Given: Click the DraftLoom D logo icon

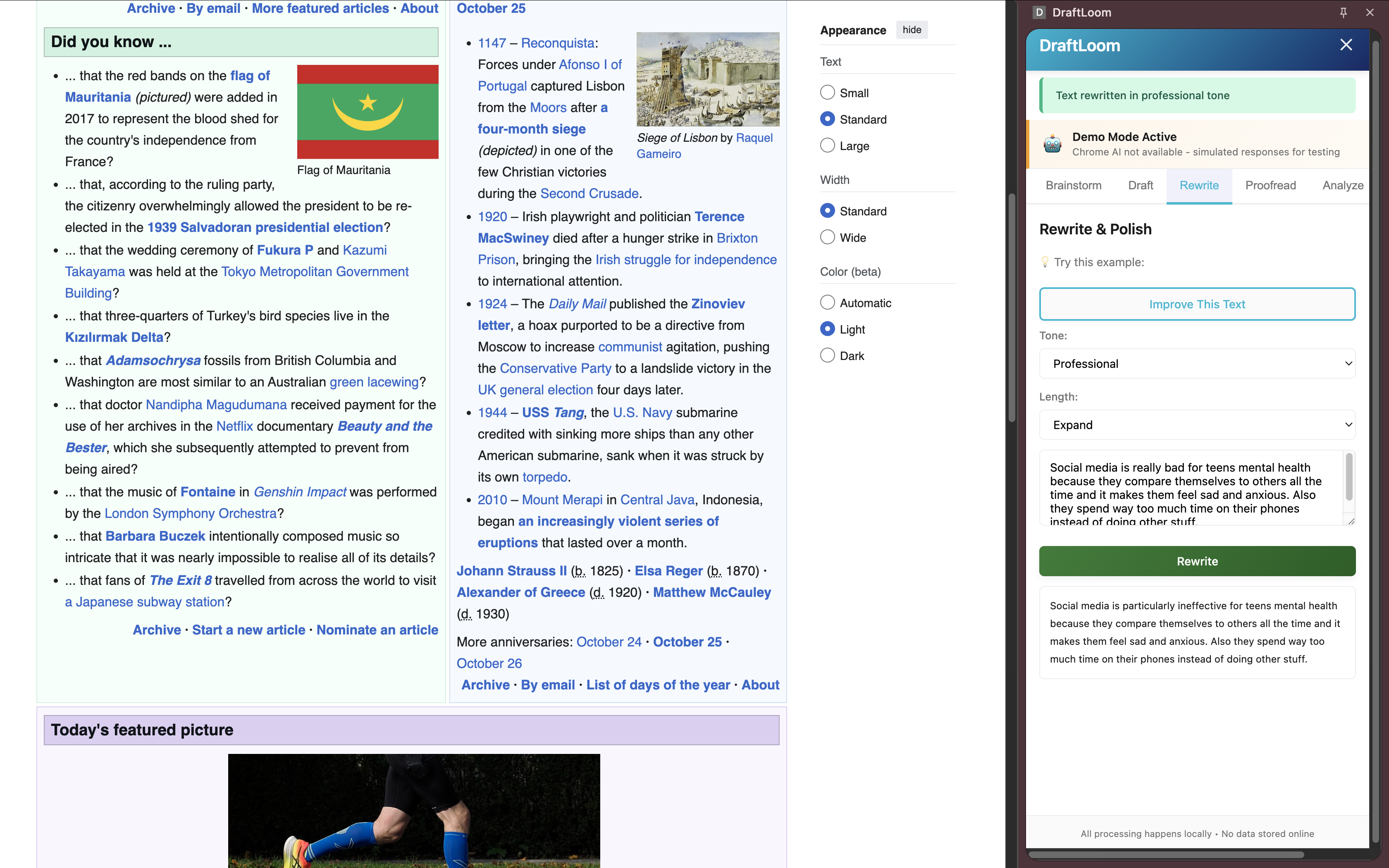Looking at the screenshot, I should click(x=1039, y=13).
